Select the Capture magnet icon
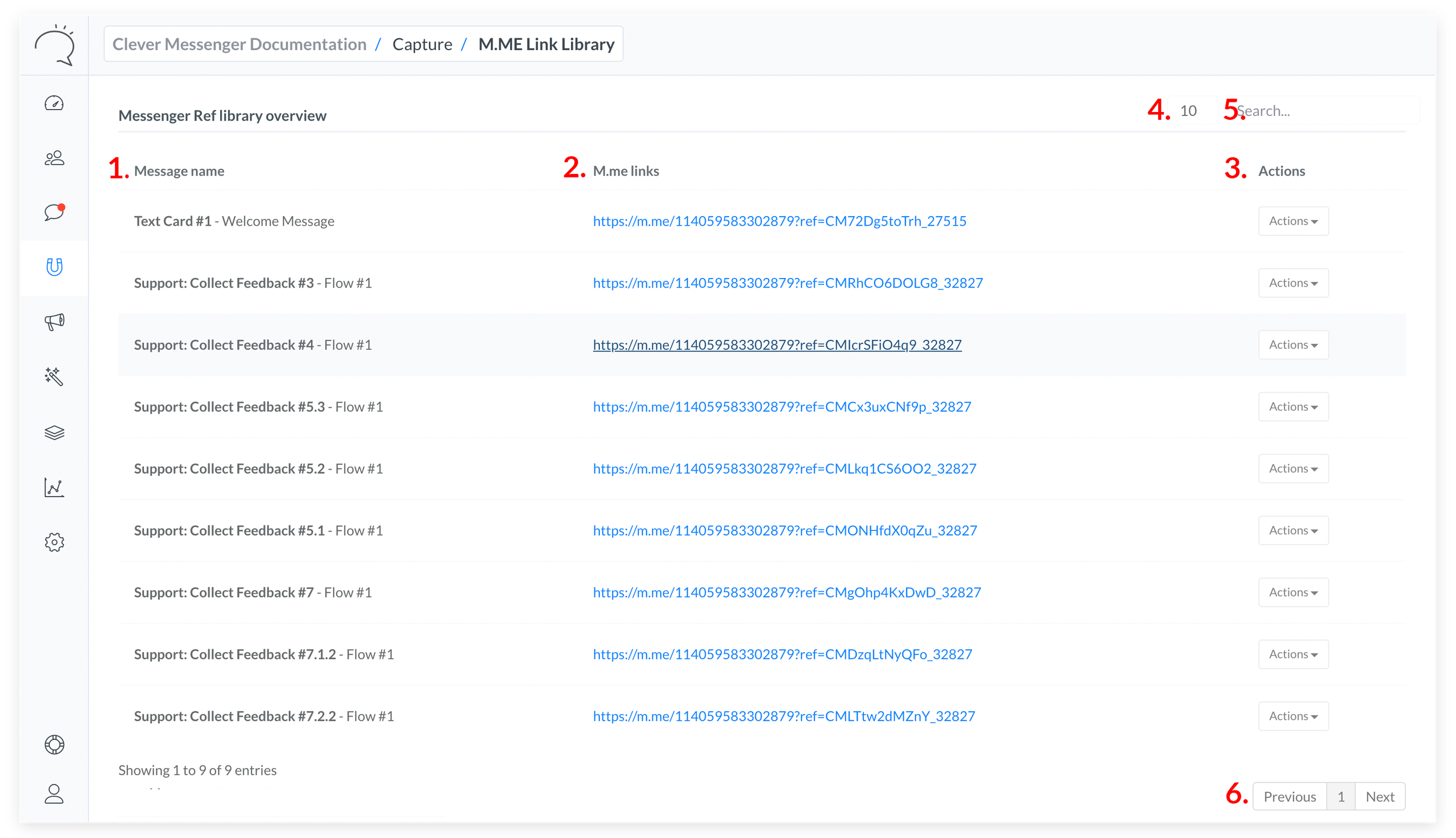The height and width of the screenshot is (838, 1456). pyautogui.click(x=54, y=267)
